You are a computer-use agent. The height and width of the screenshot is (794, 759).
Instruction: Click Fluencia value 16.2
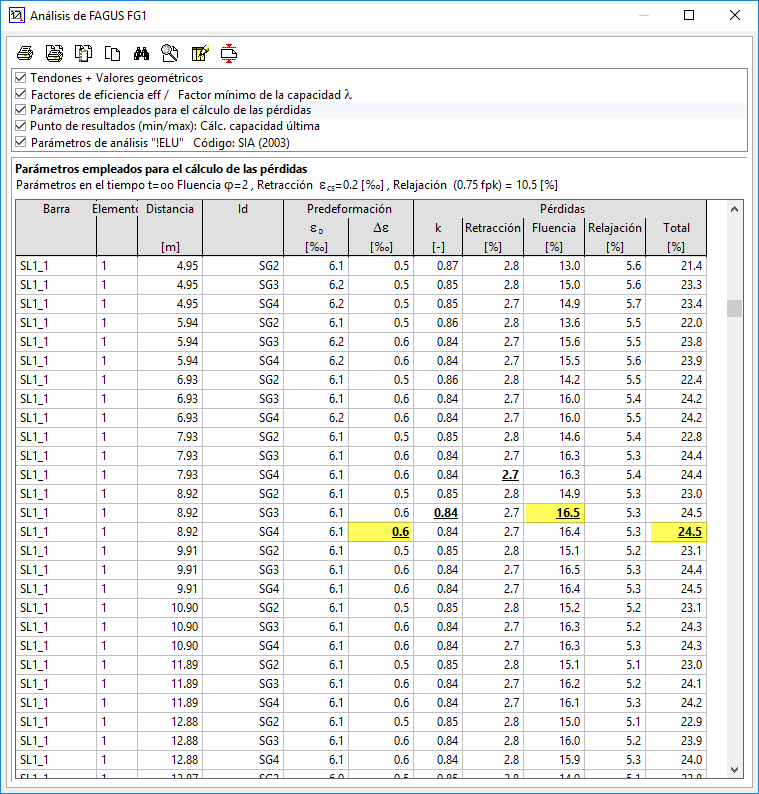[570, 684]
